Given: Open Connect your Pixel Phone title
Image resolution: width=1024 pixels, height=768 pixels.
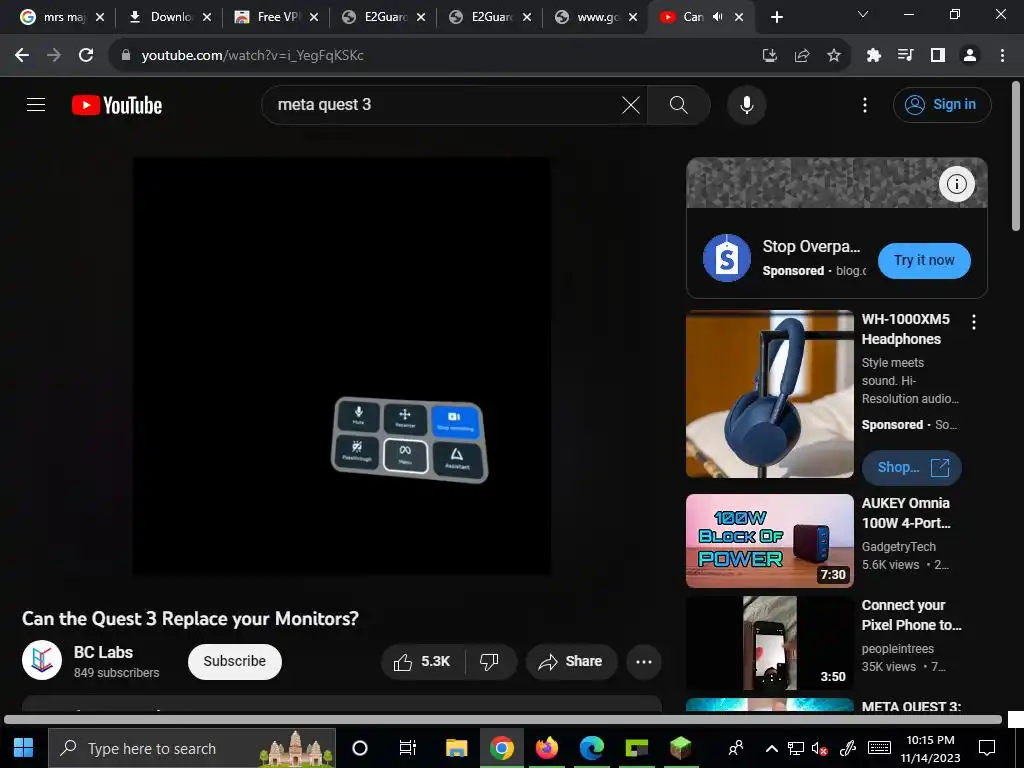Looking at the screenshot, I should [911, 615].
